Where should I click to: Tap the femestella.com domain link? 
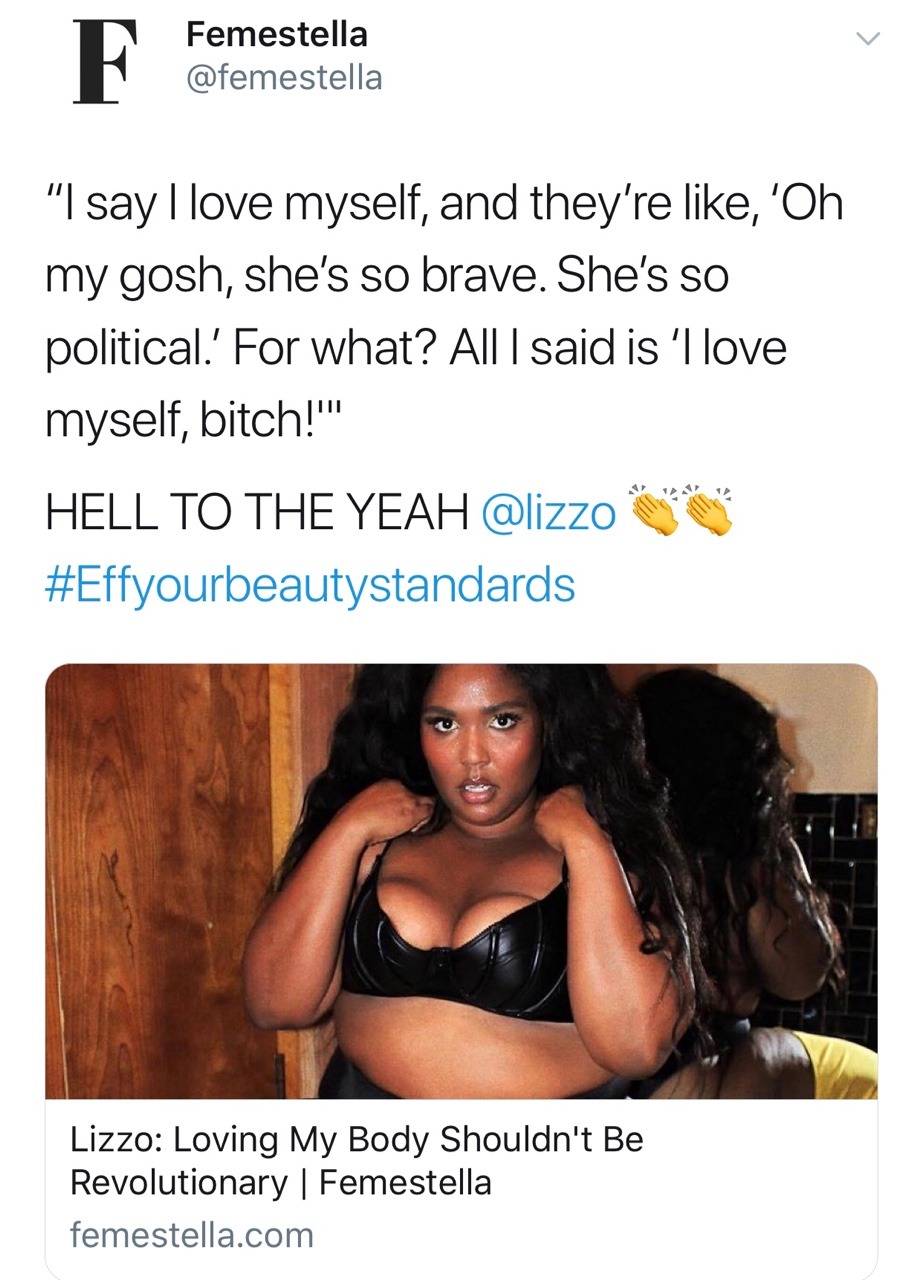[x=192, y=1234]
